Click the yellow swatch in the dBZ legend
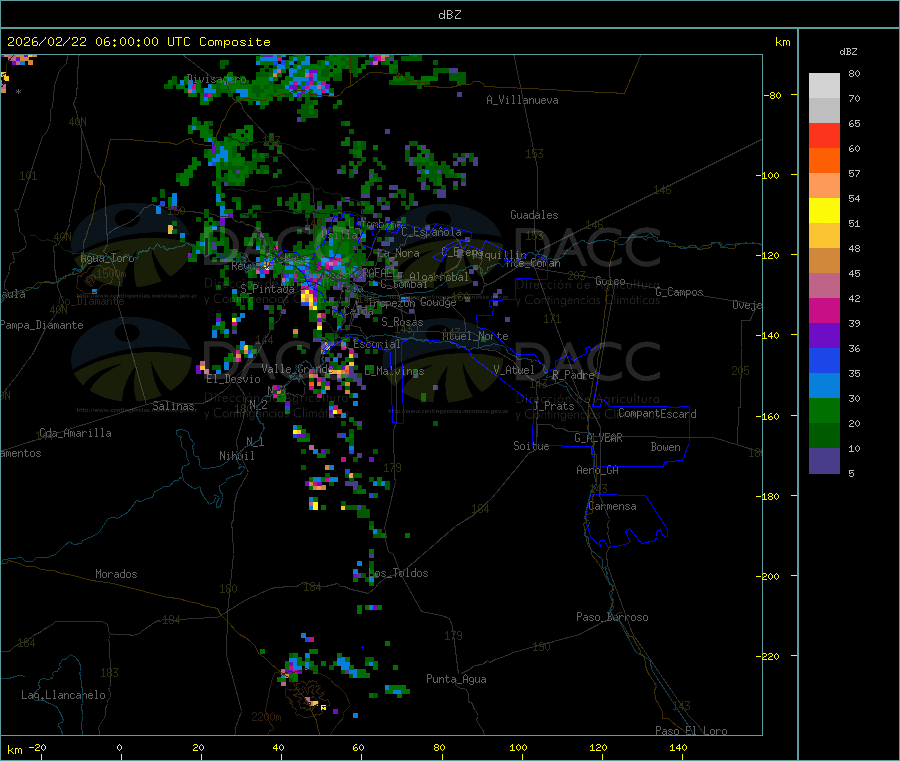This screenshot has height=761, width=900. pyautogui.click(x=824, y=211)
